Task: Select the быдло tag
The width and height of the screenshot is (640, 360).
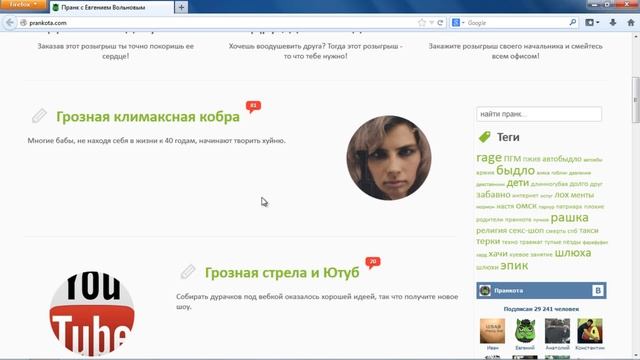Action: pyautogui.click(x=515, y=171)
